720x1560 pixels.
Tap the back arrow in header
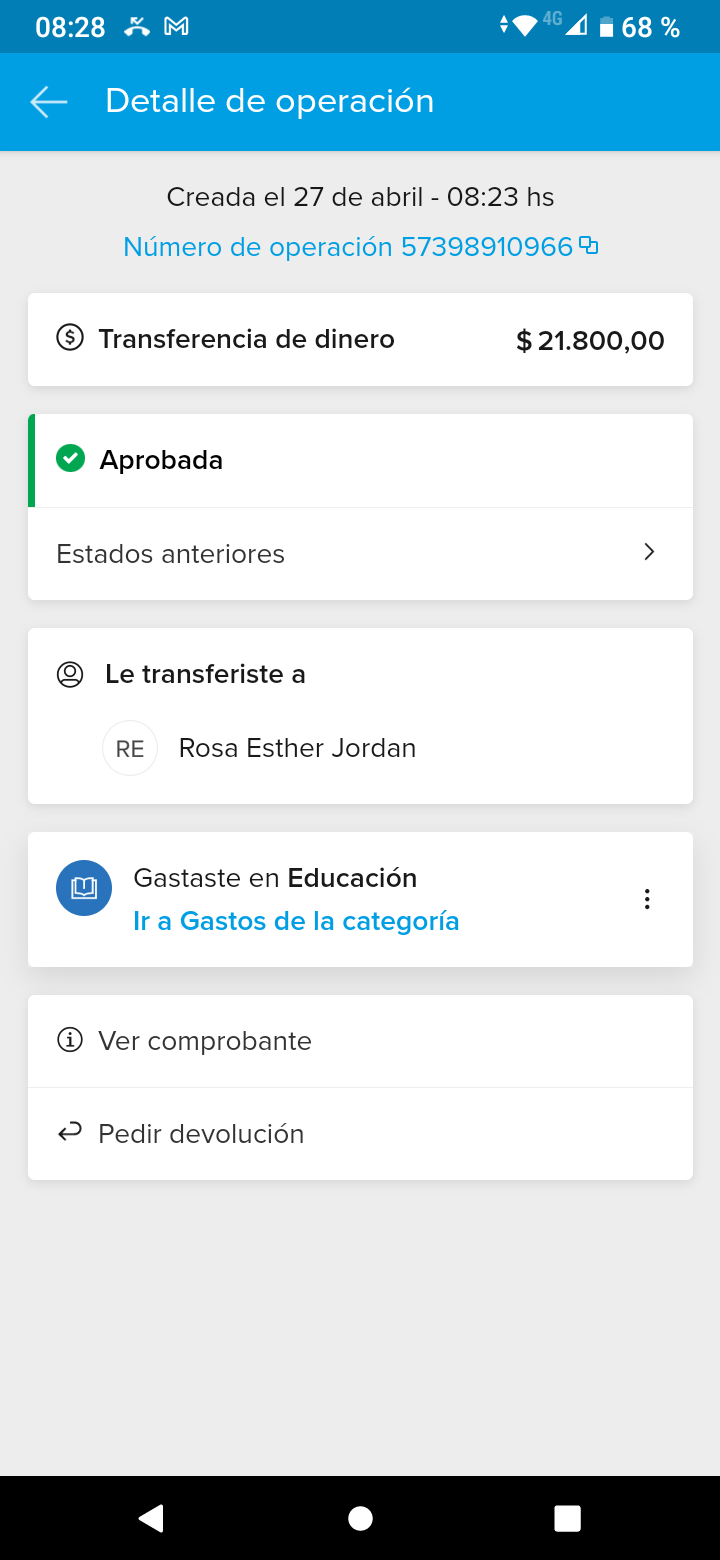click(48, 102)
